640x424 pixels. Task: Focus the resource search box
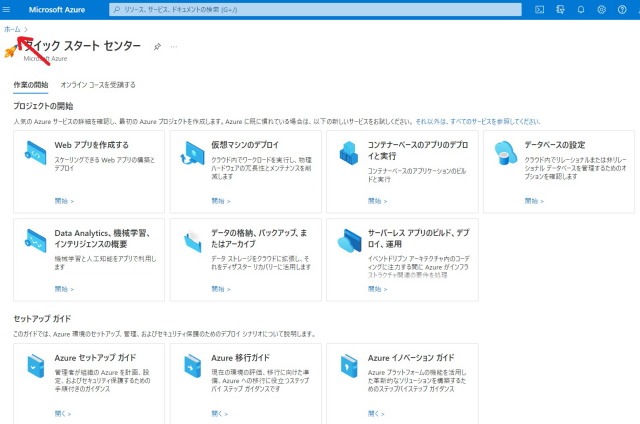(x=315, y=9)
